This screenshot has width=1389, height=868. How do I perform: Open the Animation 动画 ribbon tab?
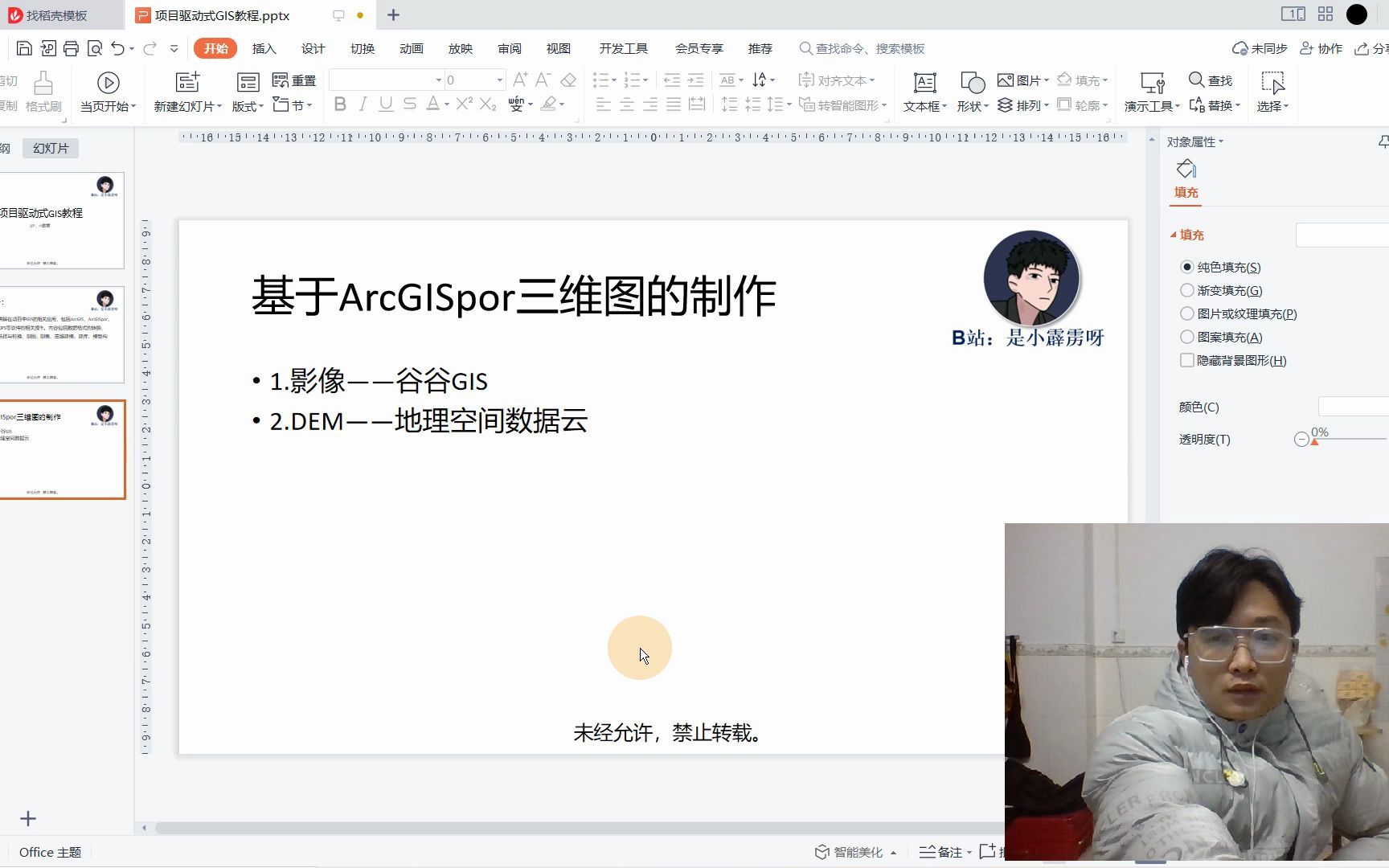point(412,48)
